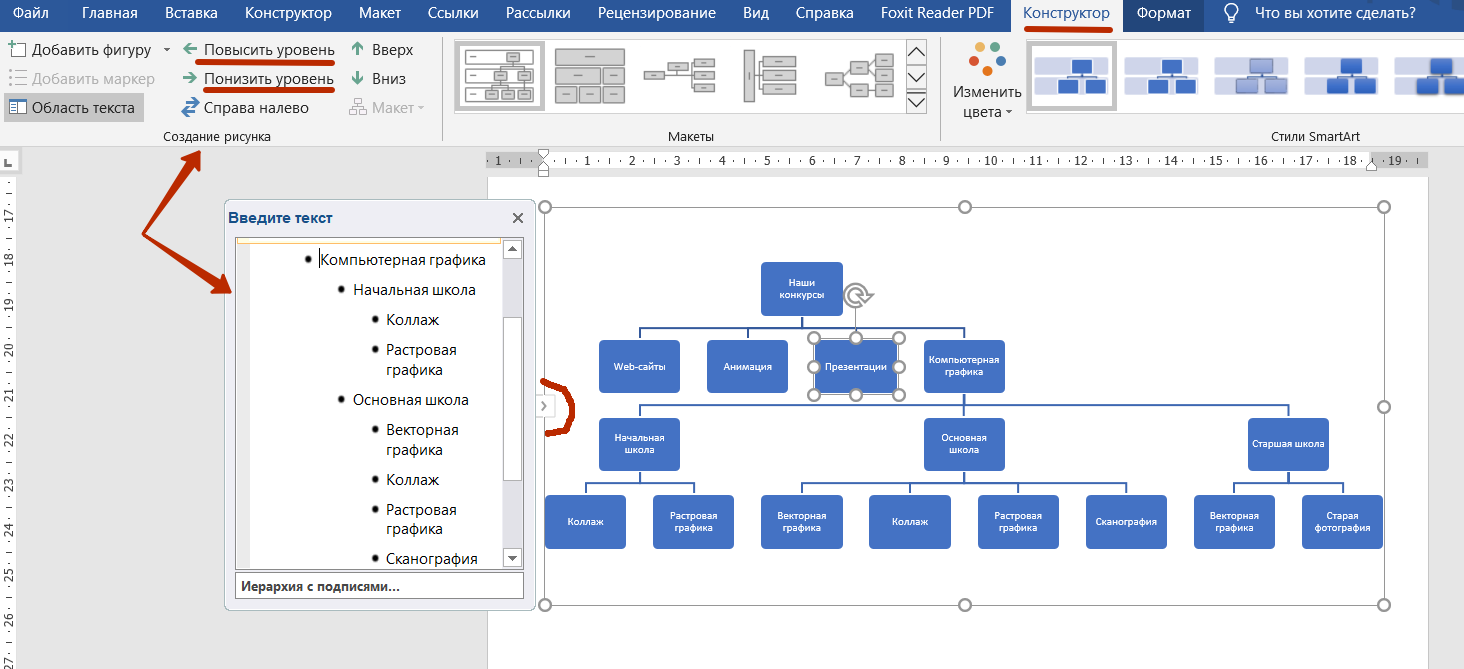Collapse text pane using side arrow tab
Image resolution: width=1464 pixels, height=669 pixels.
click(x=544, y=406)
